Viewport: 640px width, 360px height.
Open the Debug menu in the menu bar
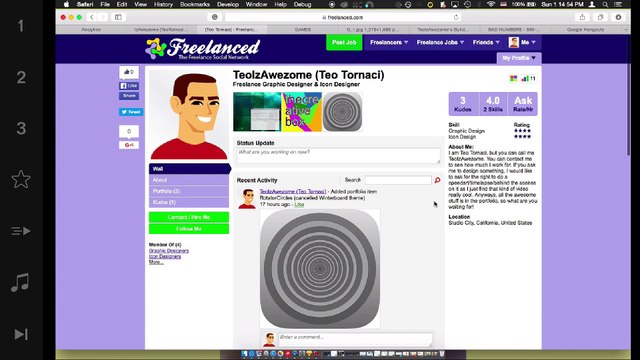tap(302, 4)
